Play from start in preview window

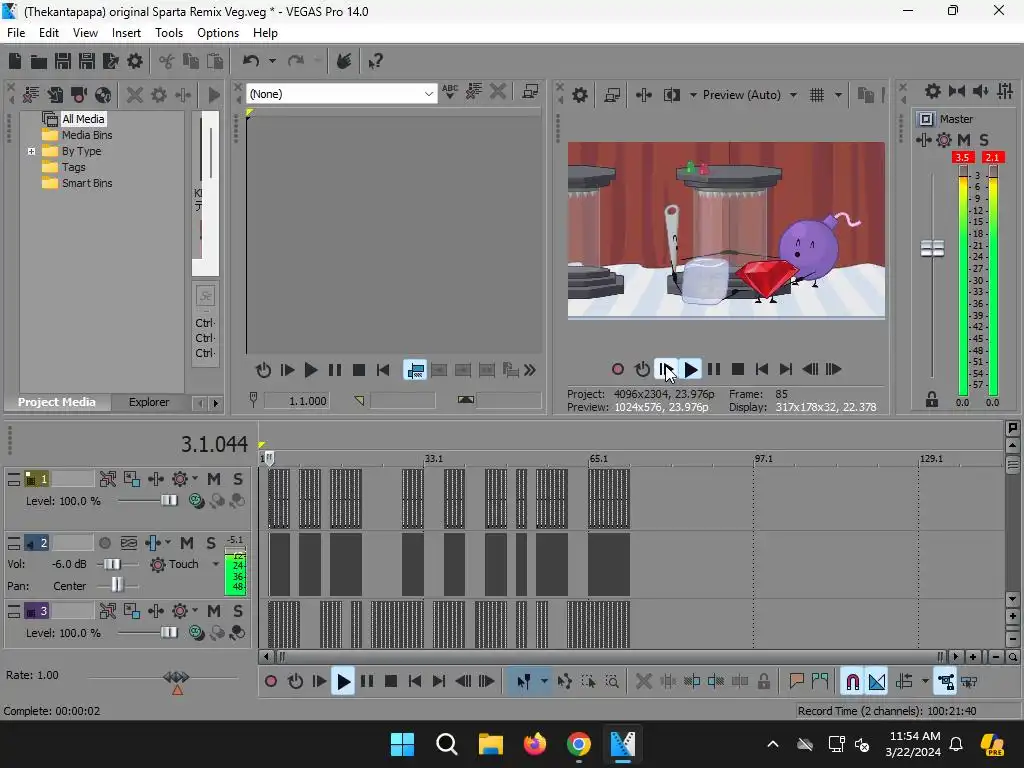666,370
